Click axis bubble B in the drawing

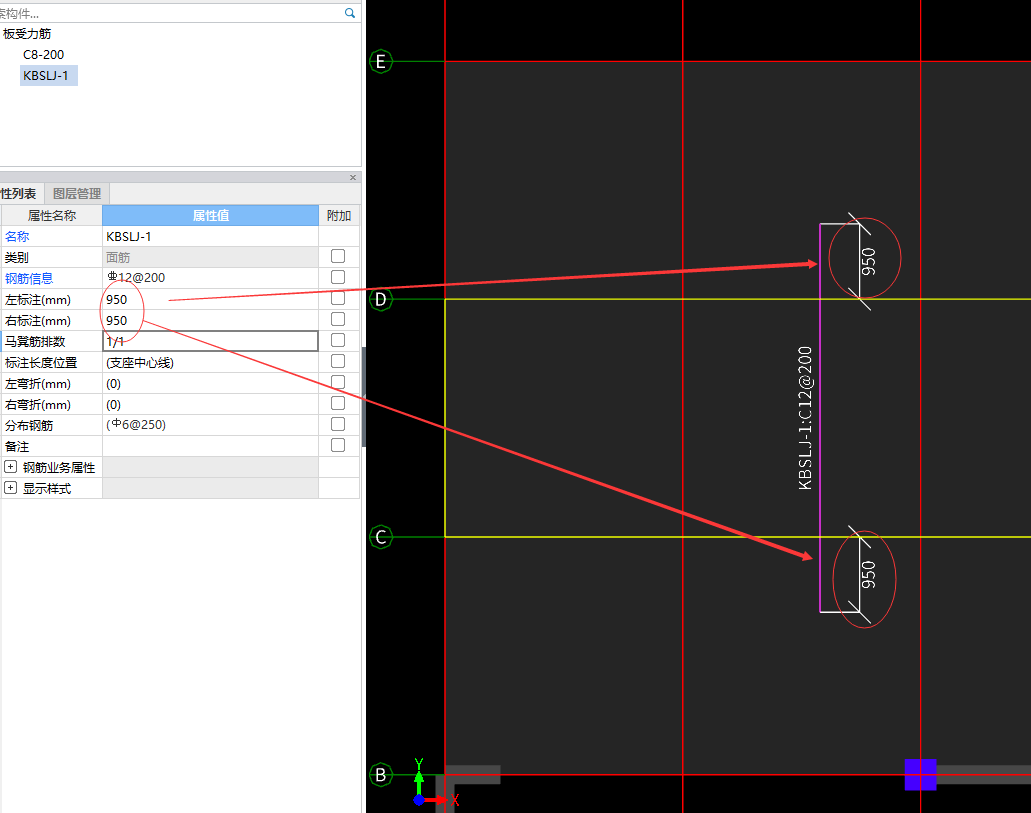click(381, 775)
